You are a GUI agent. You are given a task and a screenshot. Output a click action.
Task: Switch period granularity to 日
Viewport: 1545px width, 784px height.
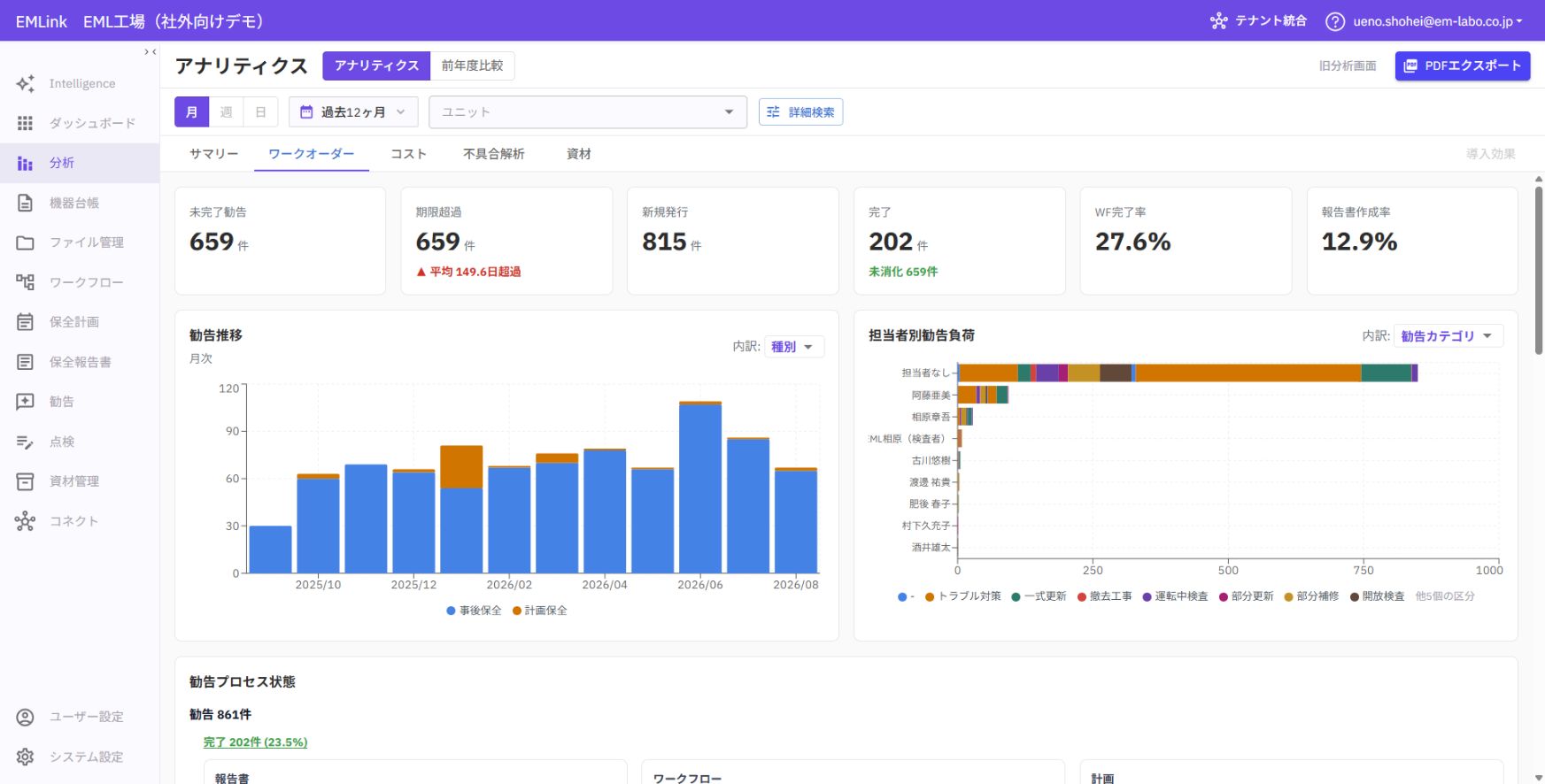click(260, 112)
